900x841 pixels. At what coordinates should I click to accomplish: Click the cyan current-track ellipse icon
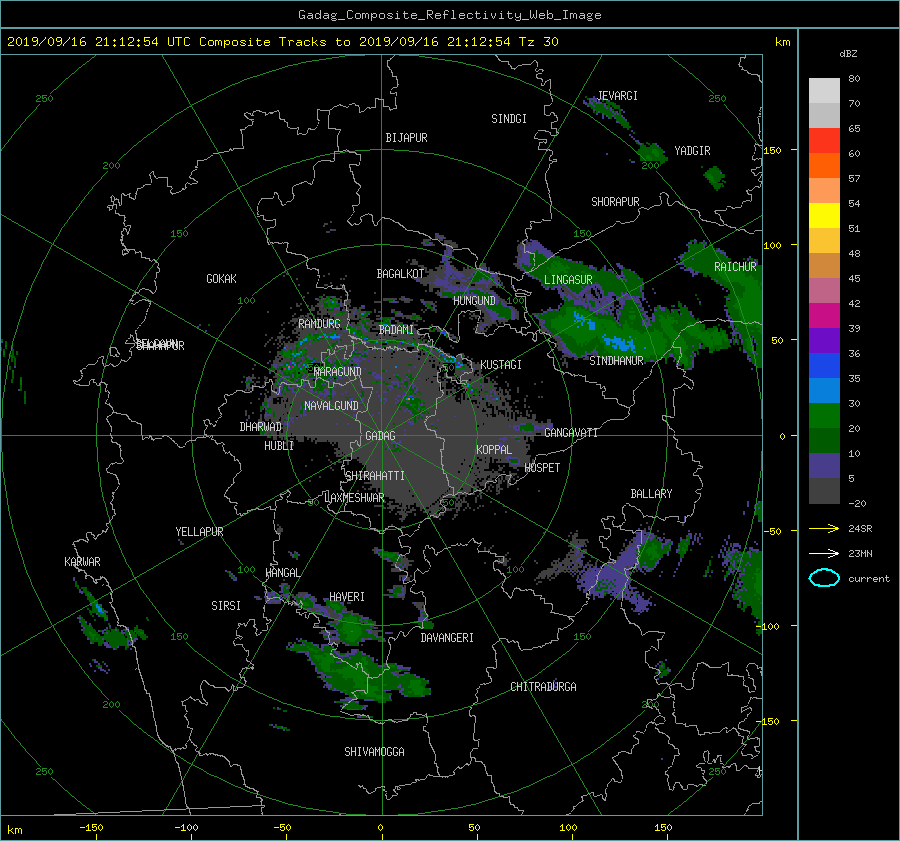[824, 578]
